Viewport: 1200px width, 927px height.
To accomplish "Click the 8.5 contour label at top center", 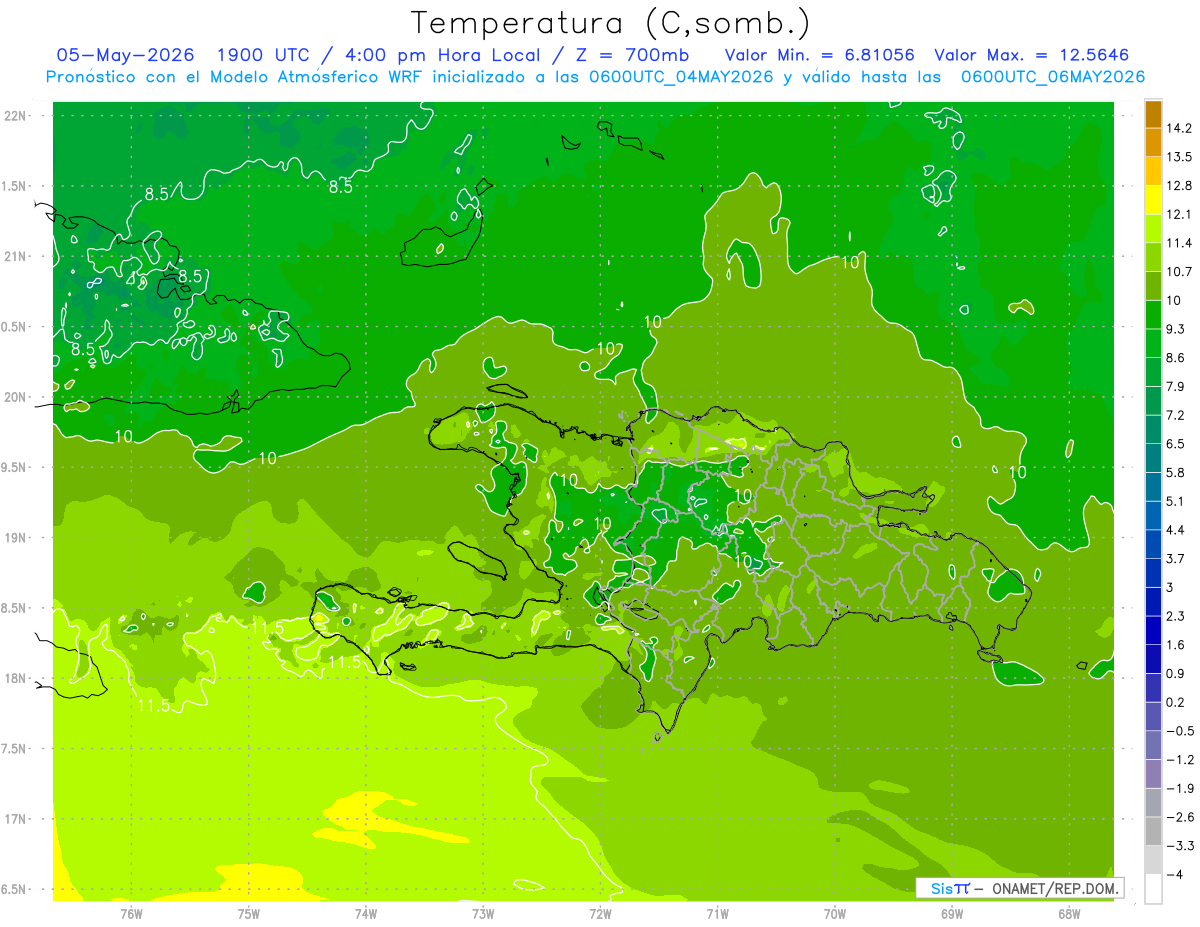I will (x=340, y=186).
